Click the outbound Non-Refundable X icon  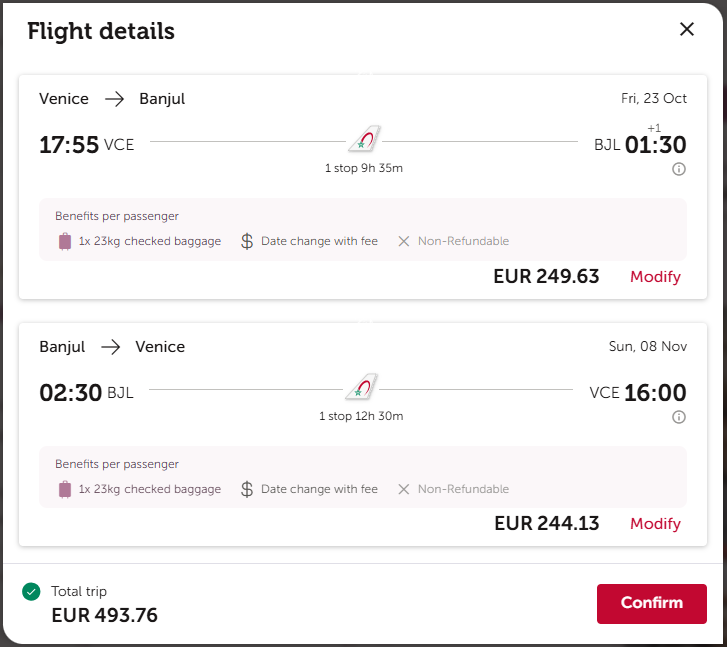point(404,241)
